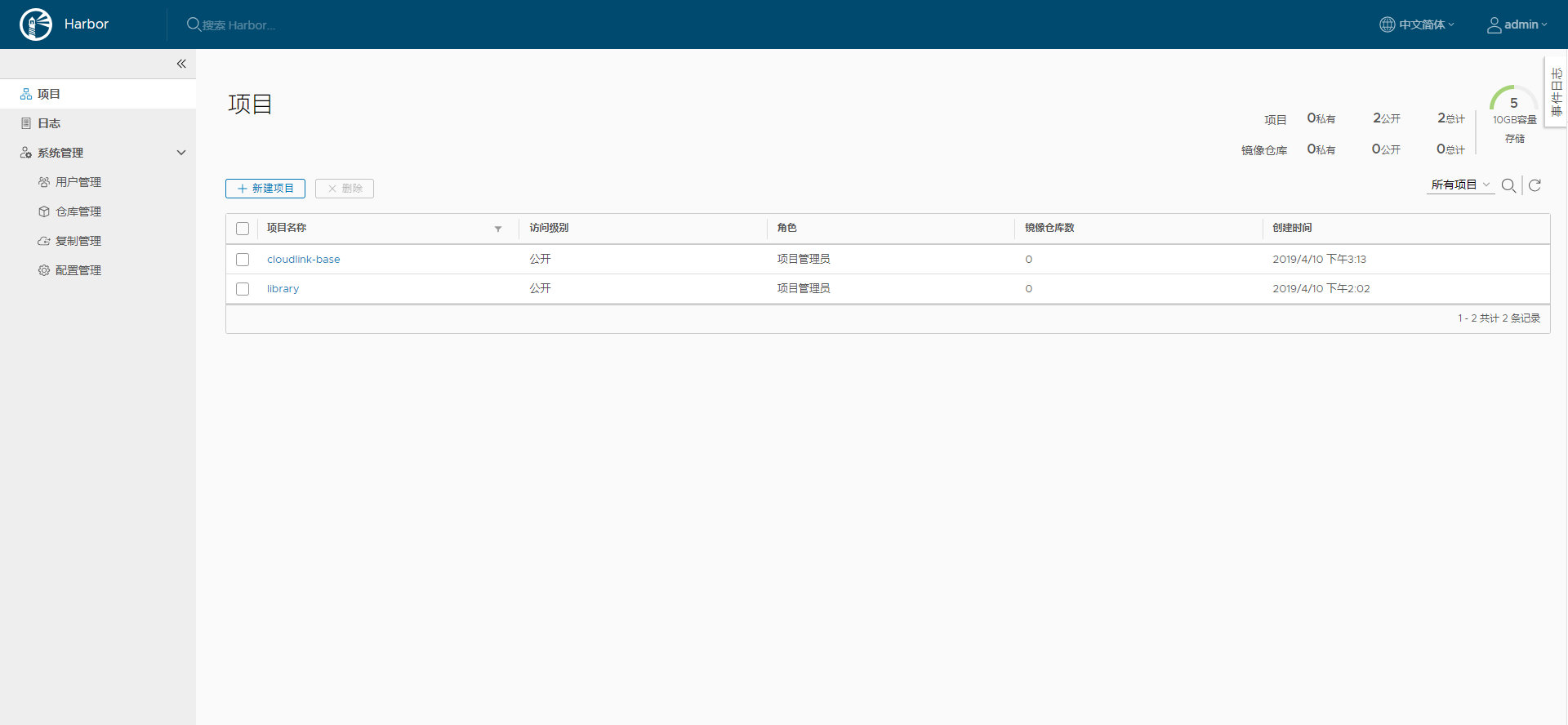The width and height of the screenshot is (1568, 725).
Task: Open the 所有项目 filter dropdown
Action: pyautogui.click(x=1460, y=185)
